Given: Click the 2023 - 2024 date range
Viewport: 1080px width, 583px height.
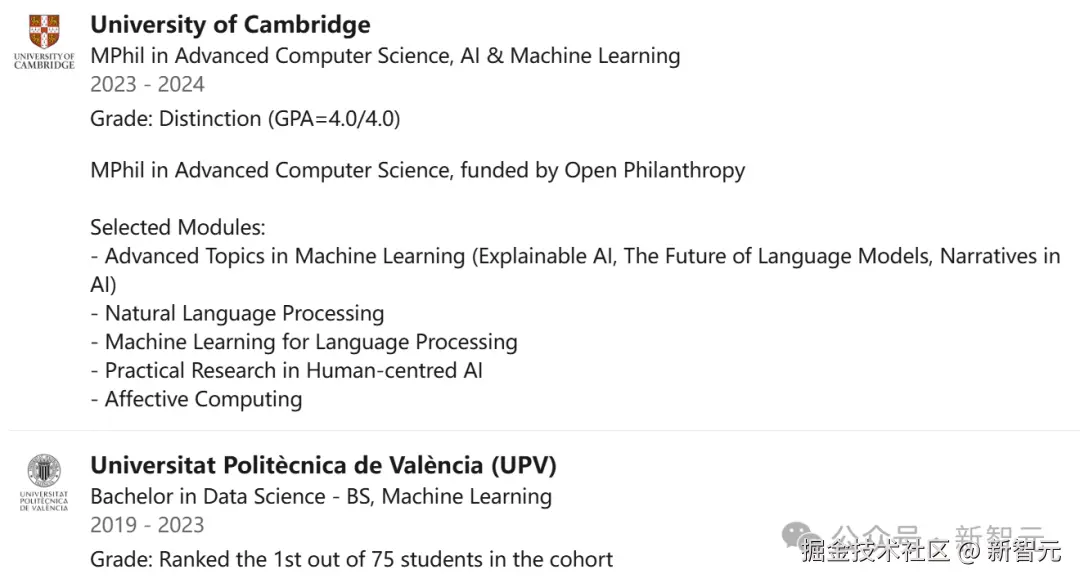Looking at the screenshot, I should pyautogui.click(x=147, y=85).
